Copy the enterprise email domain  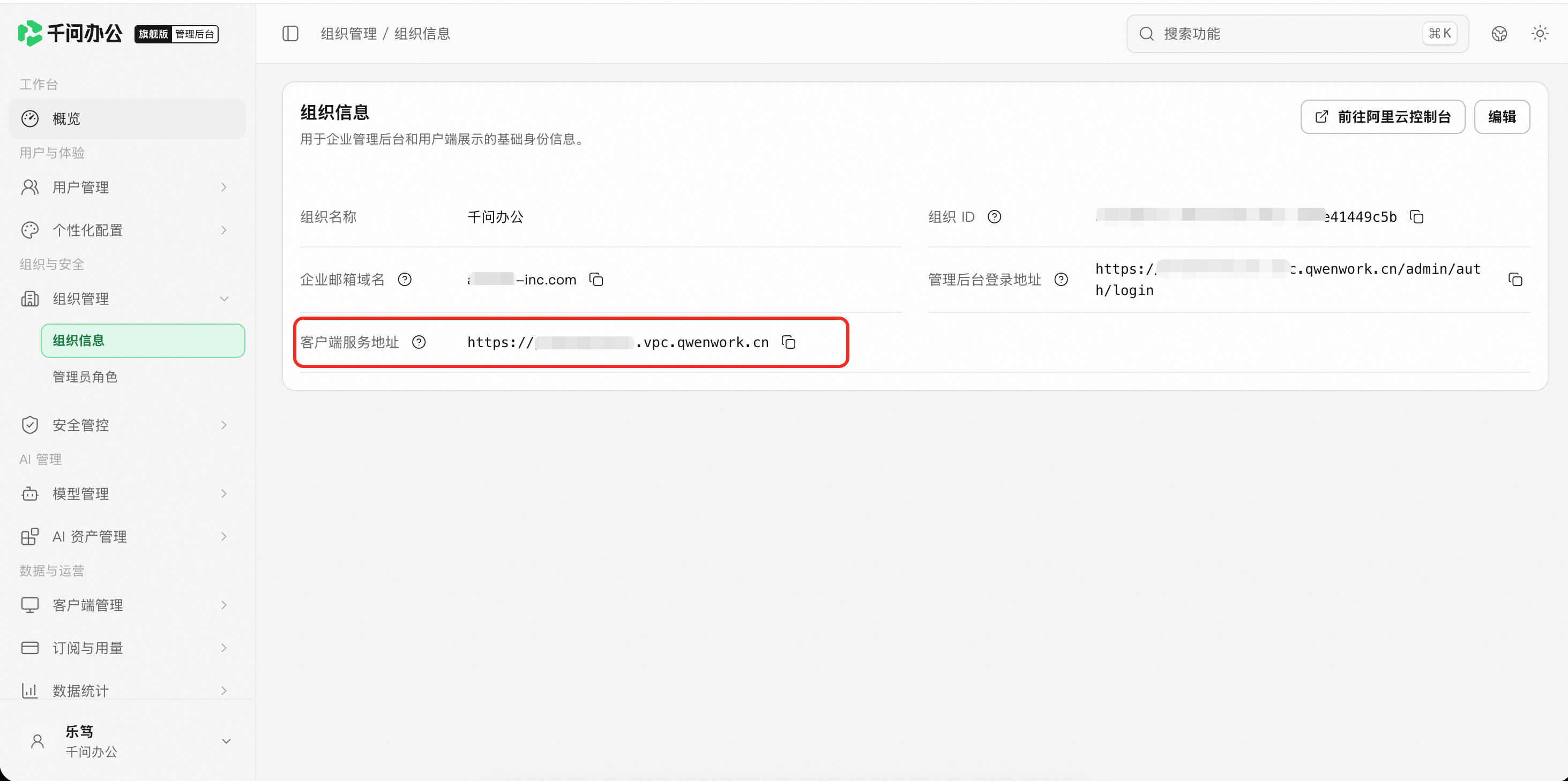pyautogui.click(x=596, y=279)
